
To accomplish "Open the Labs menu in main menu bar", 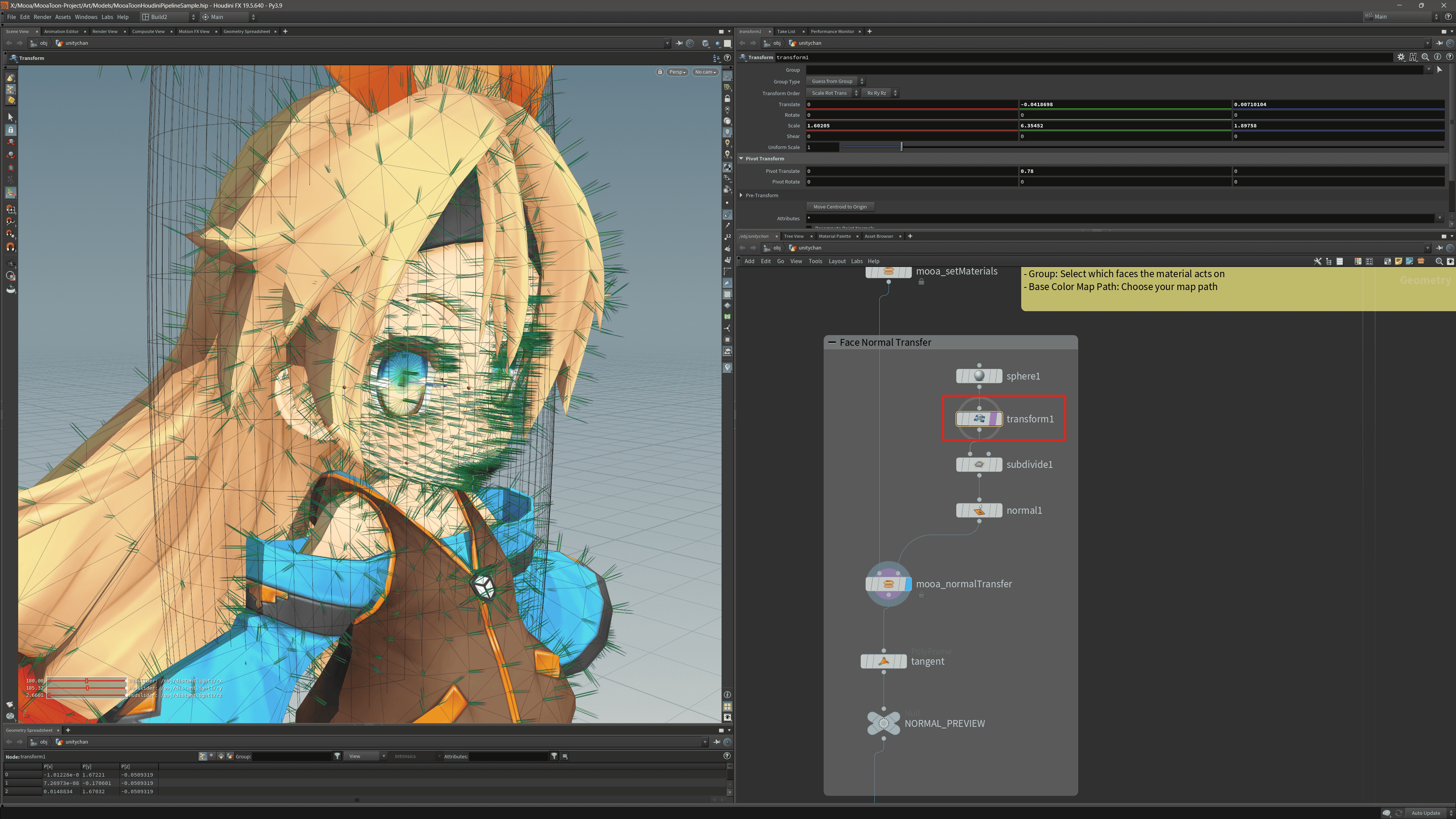I will (x=107, y=17).
